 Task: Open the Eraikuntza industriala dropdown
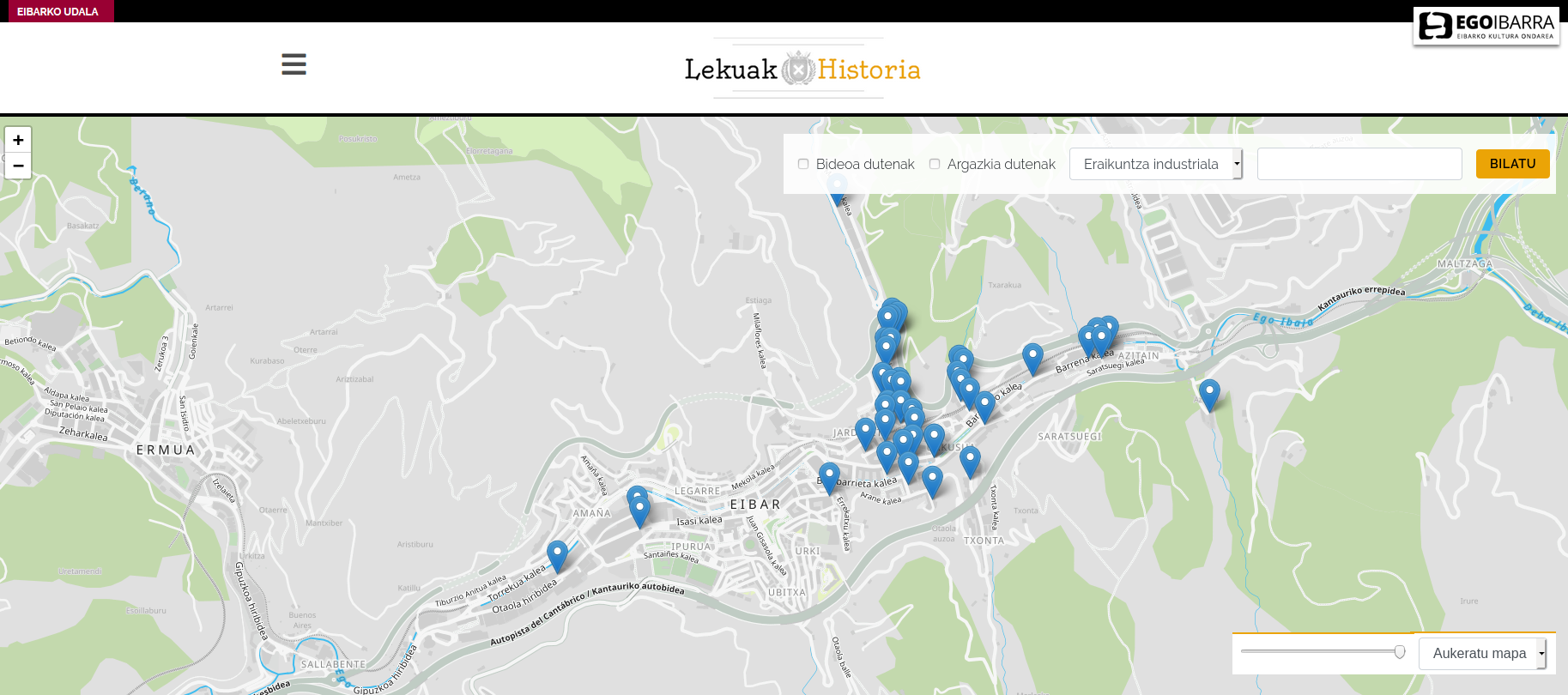(1155, 164)
